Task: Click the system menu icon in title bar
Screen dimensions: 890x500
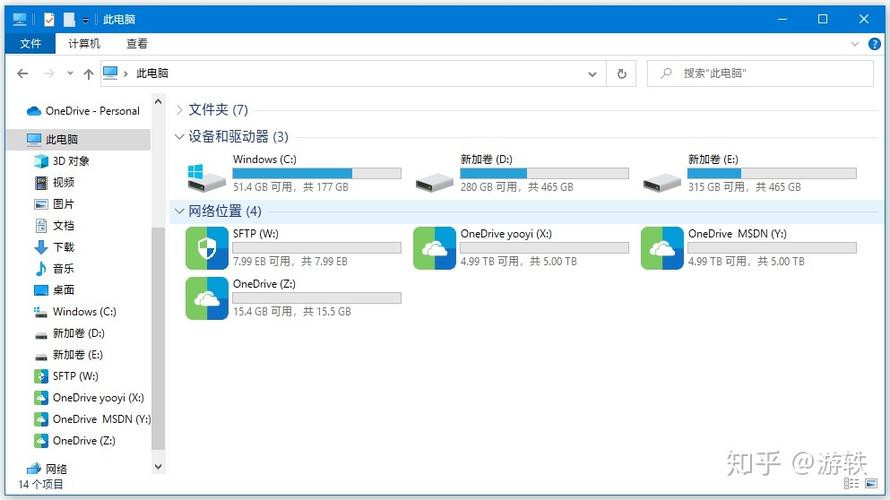Action: (x=19, y=19)
